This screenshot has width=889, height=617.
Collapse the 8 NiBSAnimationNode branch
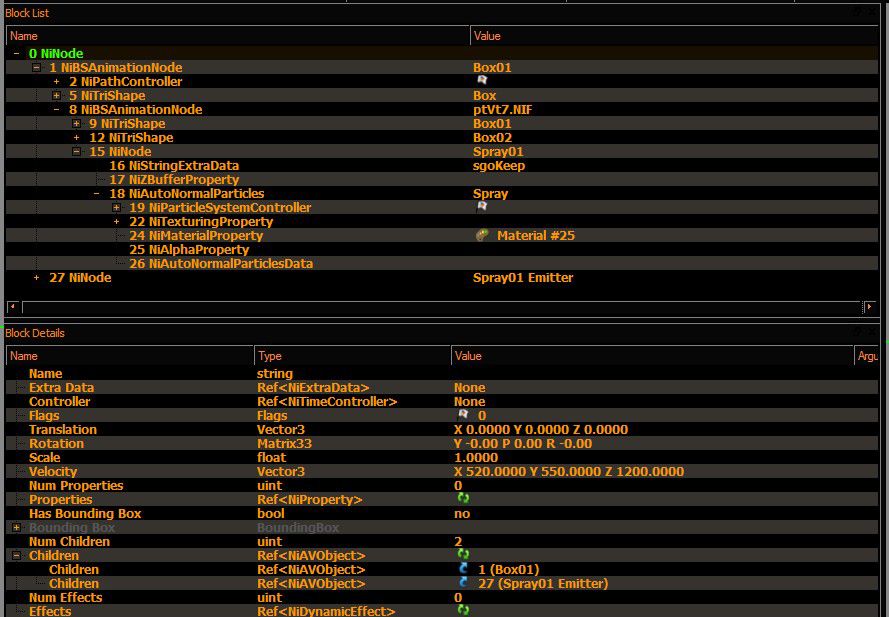(x=57, y=109)
